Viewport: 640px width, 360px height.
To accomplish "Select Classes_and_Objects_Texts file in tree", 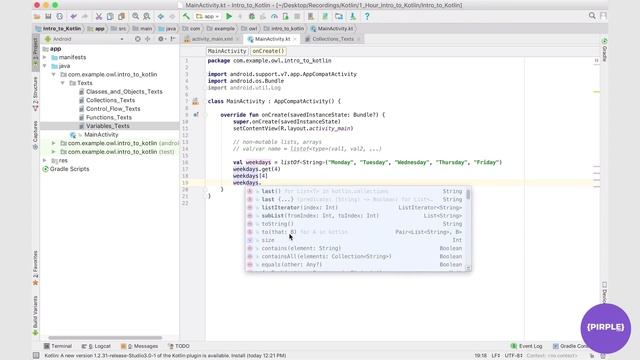I will tap(124, 91).
